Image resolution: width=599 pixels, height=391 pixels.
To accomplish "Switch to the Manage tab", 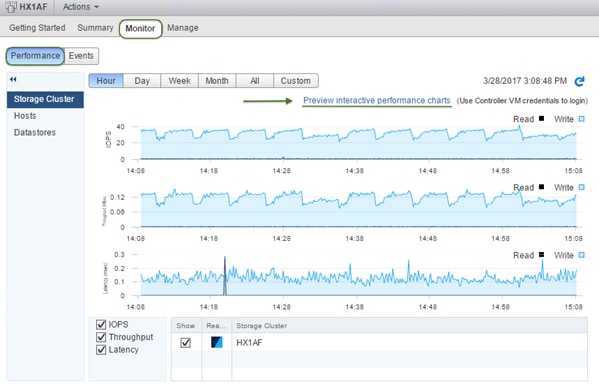I will [x=183, y=28].
